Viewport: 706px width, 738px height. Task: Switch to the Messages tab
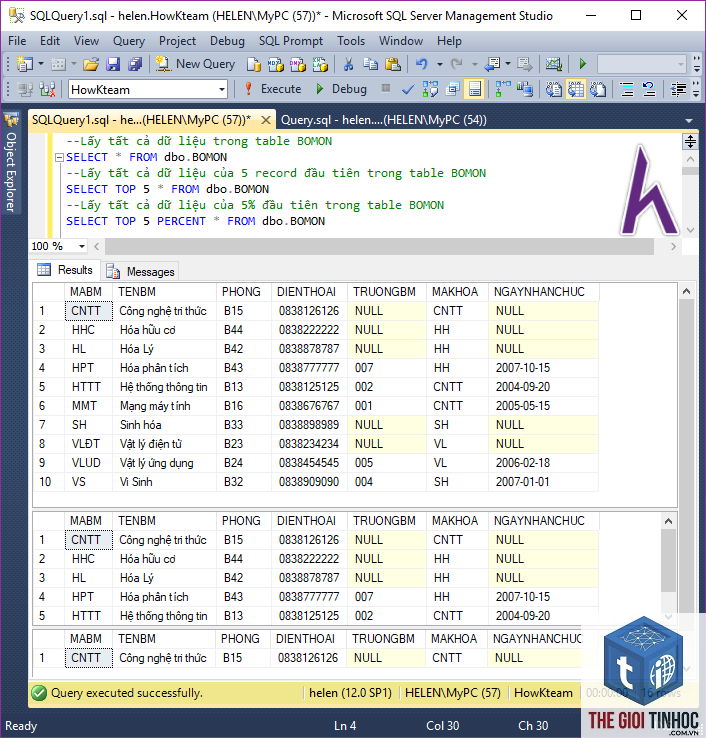[140, 272]
